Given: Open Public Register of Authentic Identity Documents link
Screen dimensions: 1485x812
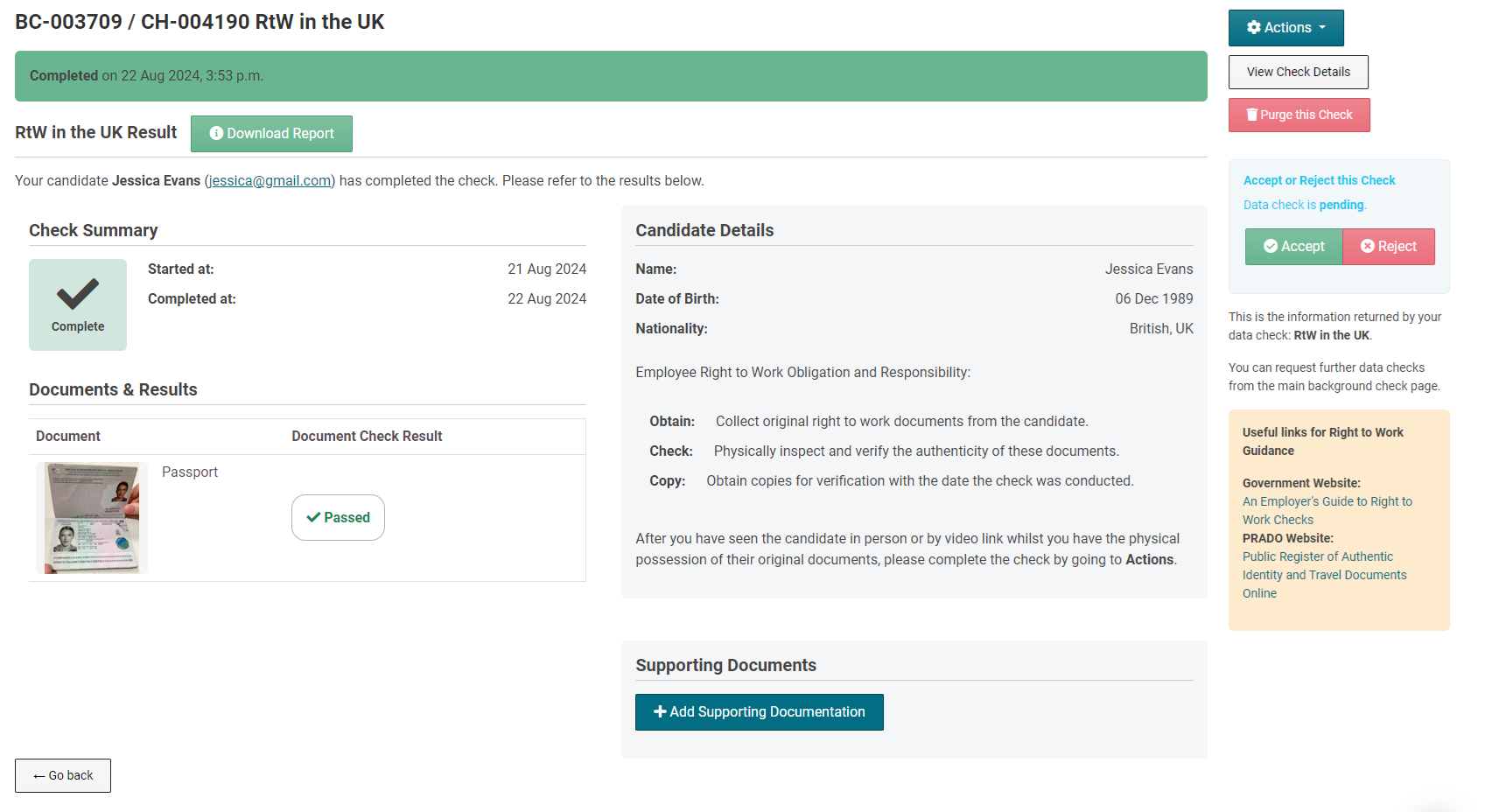Looking at the screenshot, I should point(1317,556).
